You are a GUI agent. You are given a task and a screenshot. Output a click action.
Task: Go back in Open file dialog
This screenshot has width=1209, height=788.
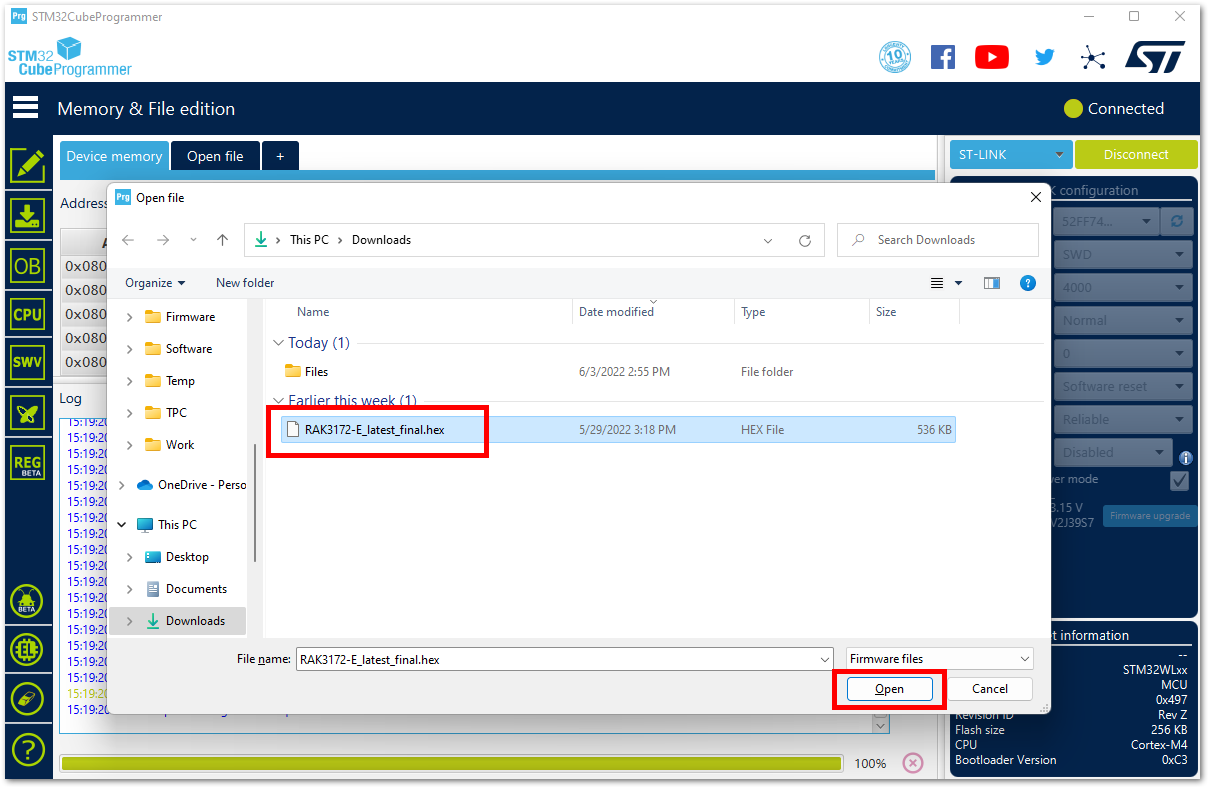click(128, 240)
